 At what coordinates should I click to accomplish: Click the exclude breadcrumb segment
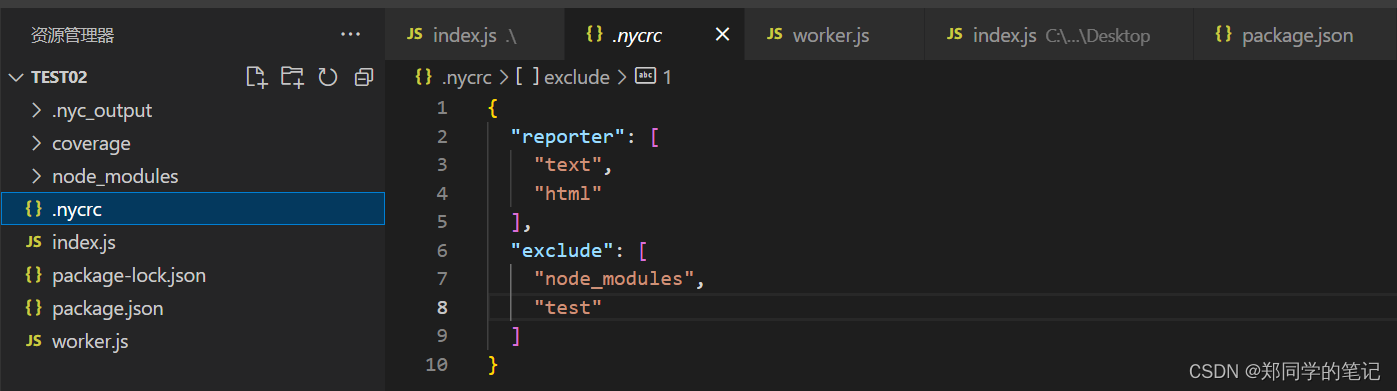pos(576,77)
